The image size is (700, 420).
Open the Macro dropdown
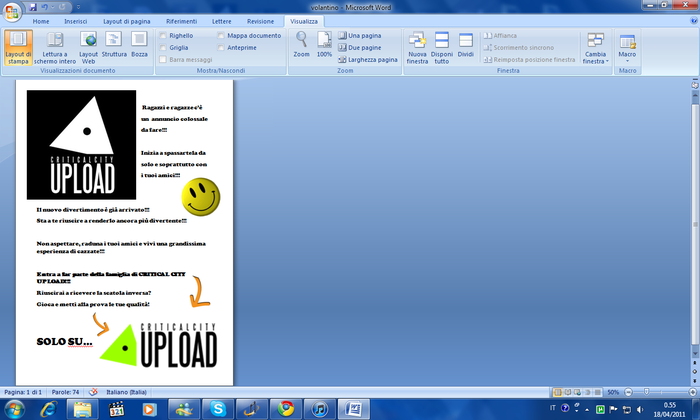[x=627, y=48]
